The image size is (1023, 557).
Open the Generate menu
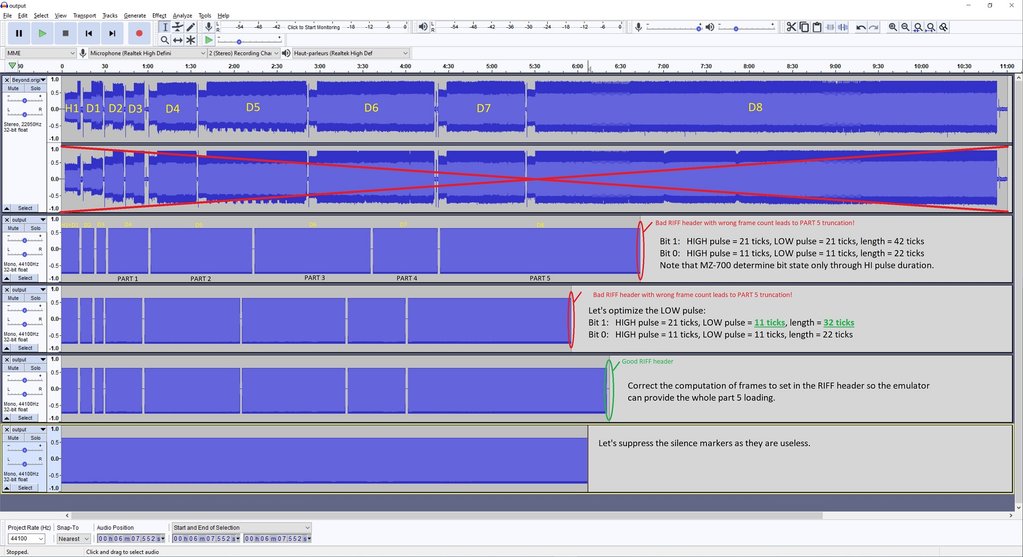tap(134, 16)
